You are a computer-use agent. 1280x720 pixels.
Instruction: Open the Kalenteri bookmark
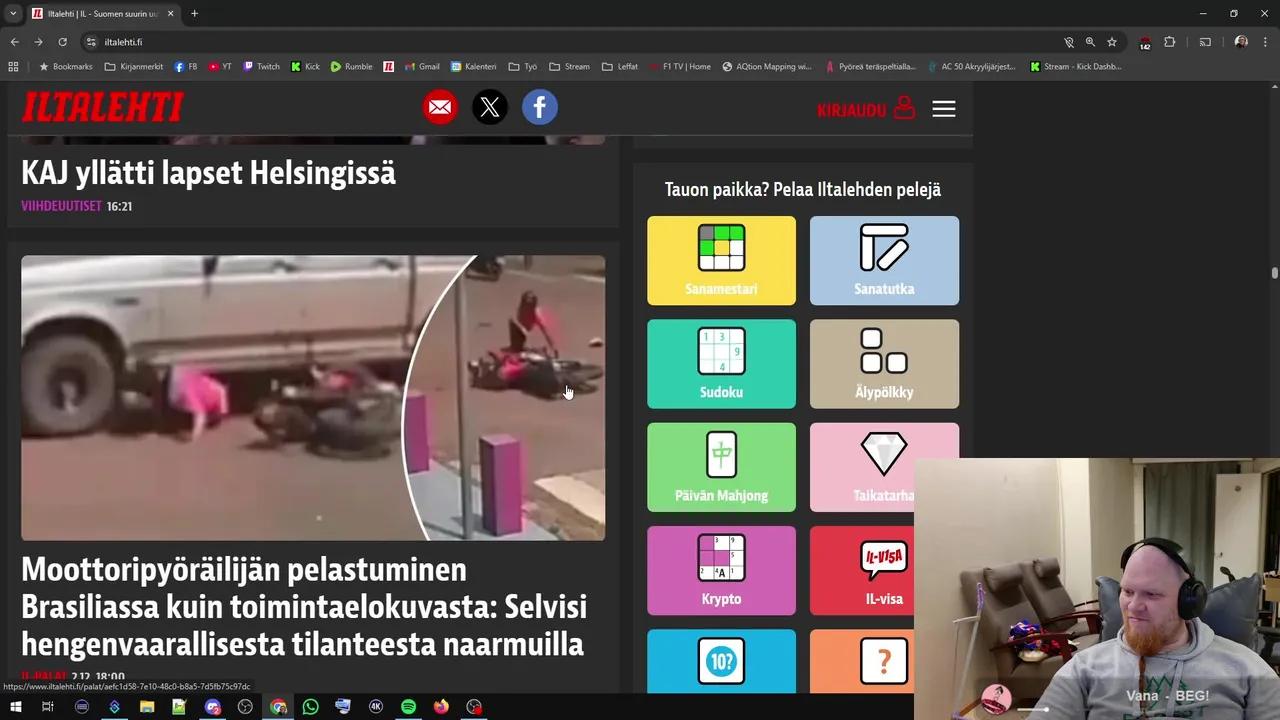click(474, 67)
